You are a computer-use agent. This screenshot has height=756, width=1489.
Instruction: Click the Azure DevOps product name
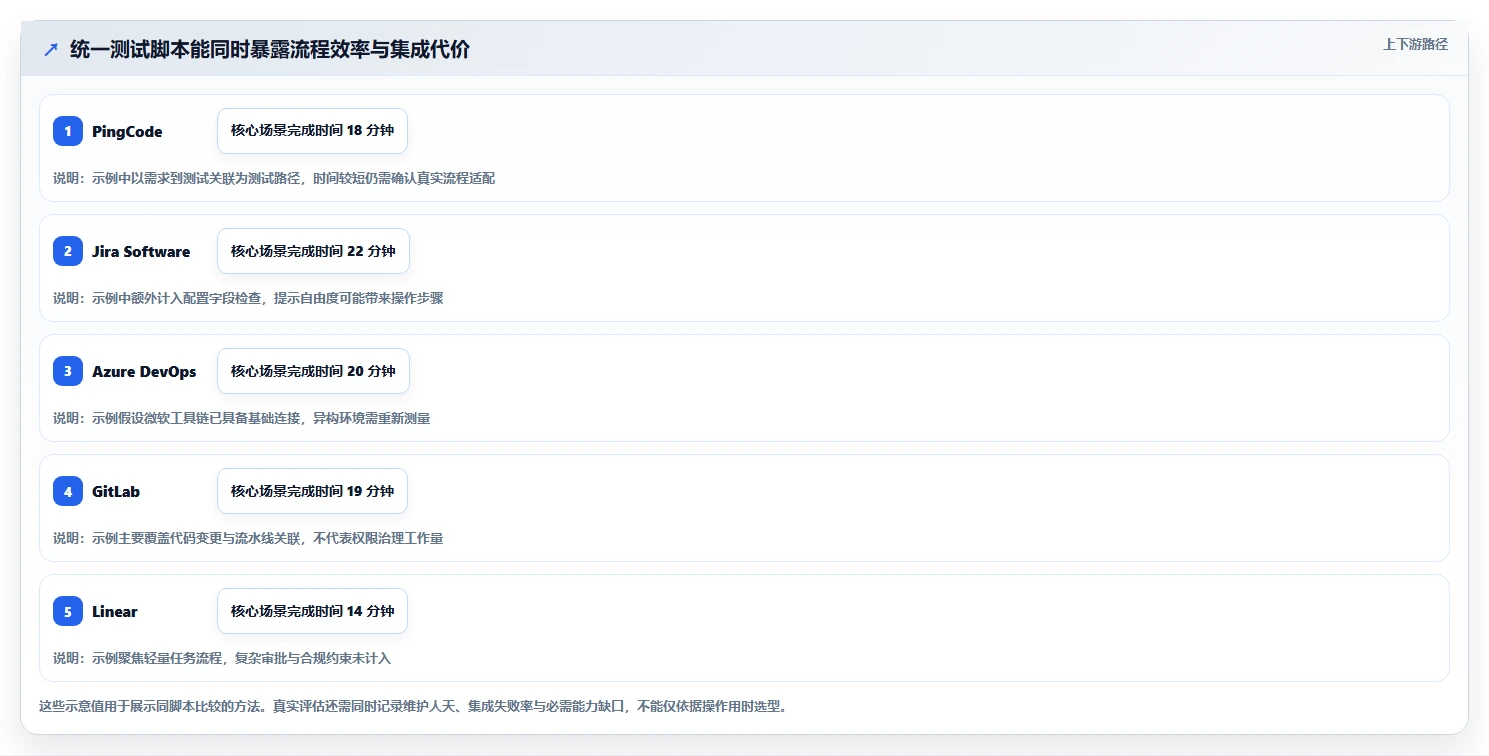click(x=144, y=372)
